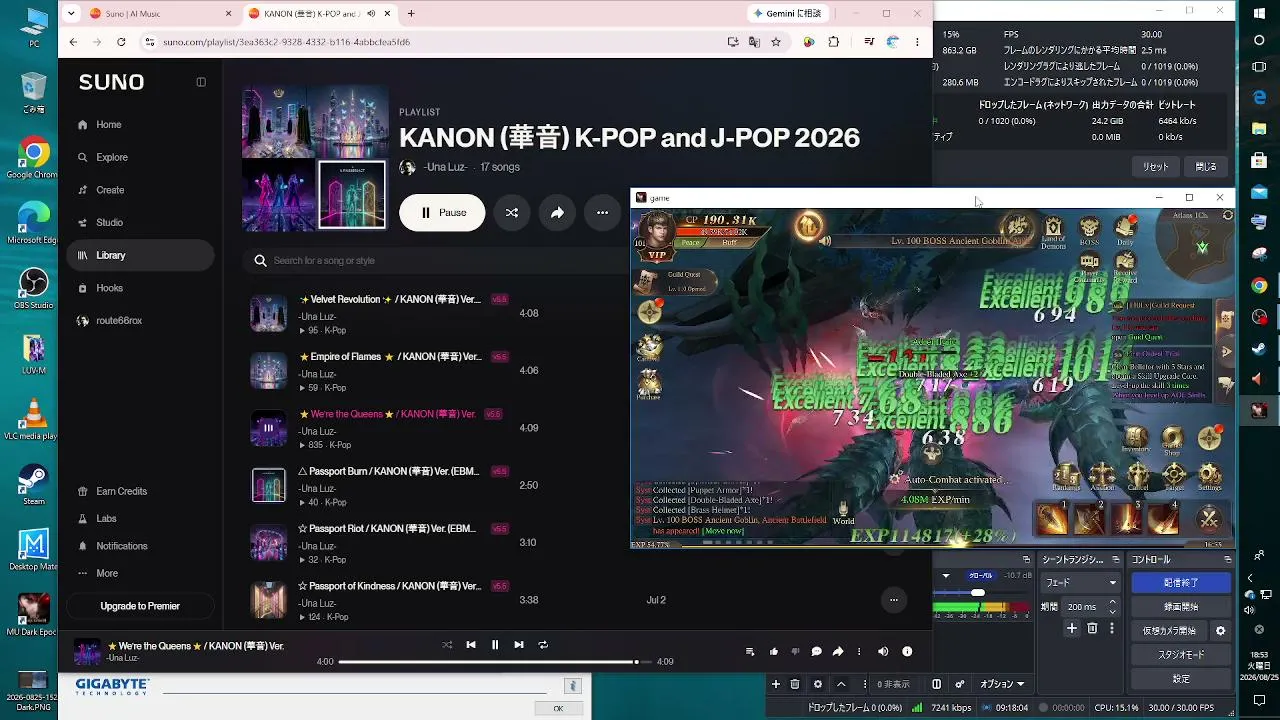Open Earn Credits in Suno sidebar
This screenshot has width=1280, height=720.
[x=122, y=491]
